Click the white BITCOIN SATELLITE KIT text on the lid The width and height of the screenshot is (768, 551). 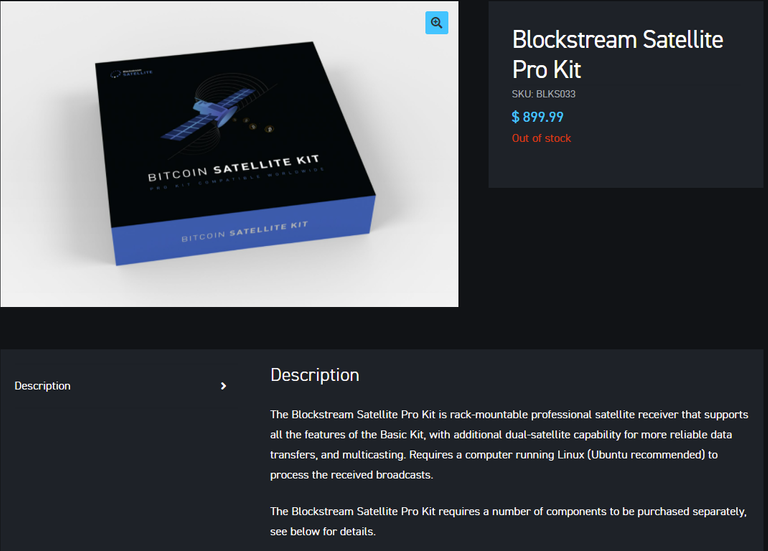coord(234,168)
